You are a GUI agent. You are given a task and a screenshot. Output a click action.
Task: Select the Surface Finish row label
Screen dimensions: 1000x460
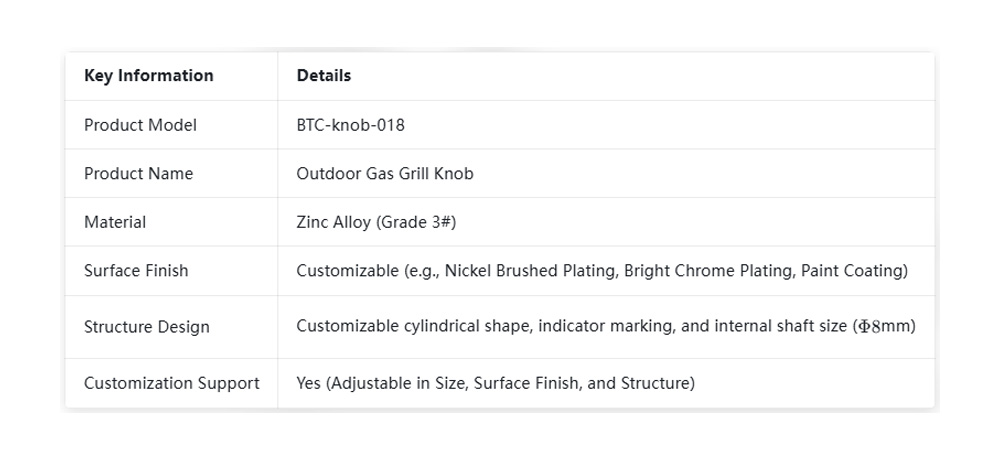[x=136, y=270]
